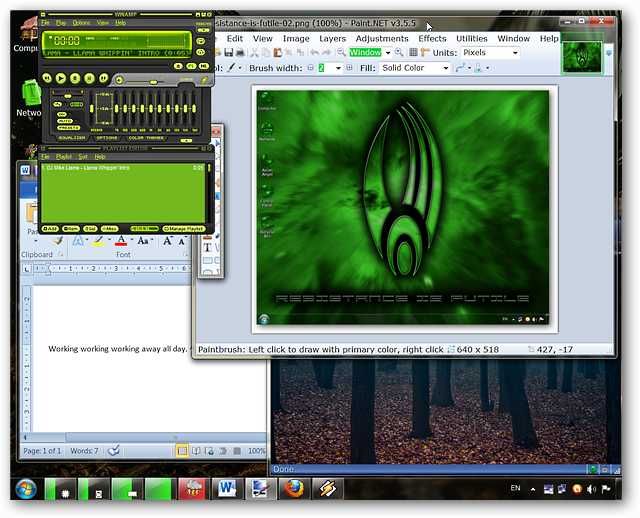640x518 pixels.
Task: Click Manage Playlist button
Action: (184, 229)
